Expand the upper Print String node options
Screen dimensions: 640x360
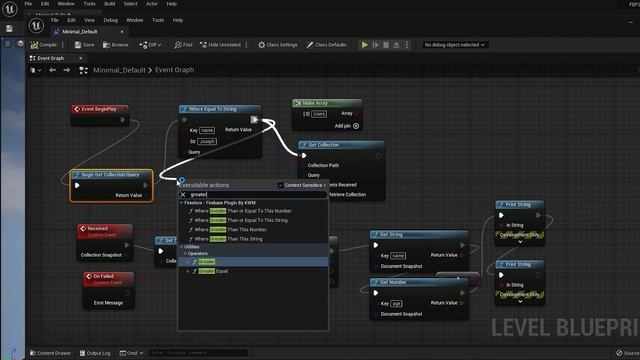pos(520,242)
